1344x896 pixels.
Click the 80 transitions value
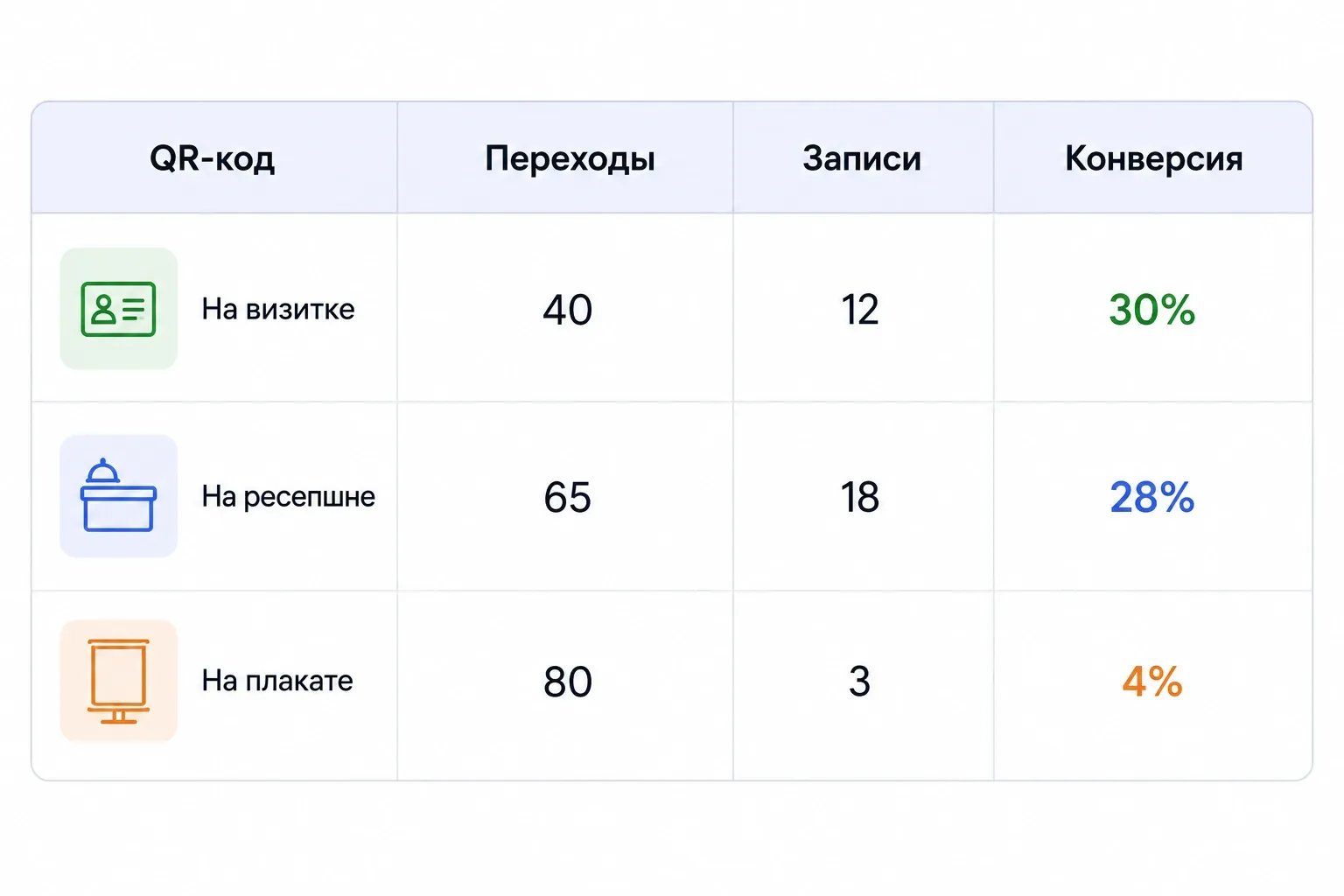pos(568,682)
